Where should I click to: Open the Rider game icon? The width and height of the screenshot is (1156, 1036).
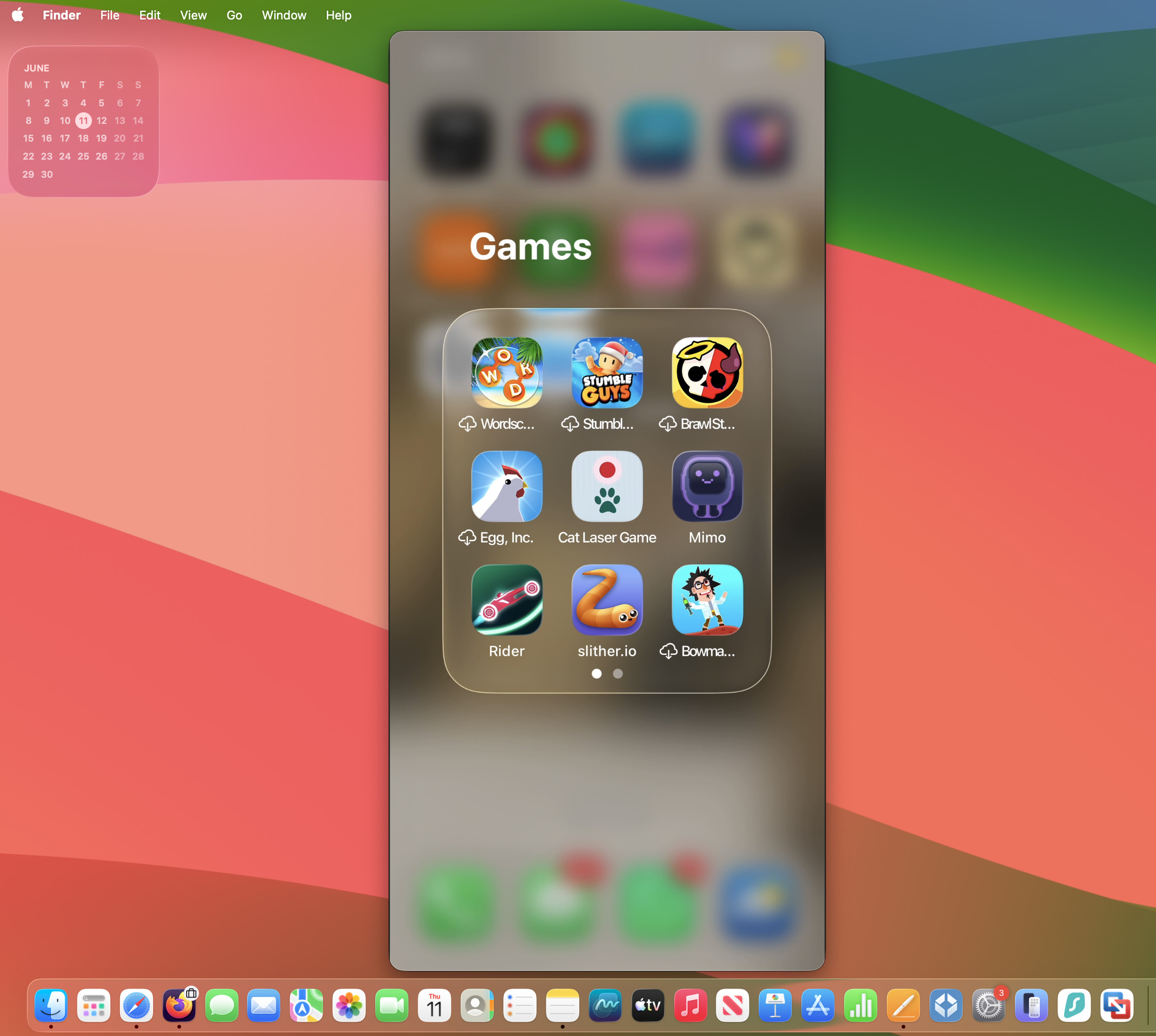coord(506,600)
